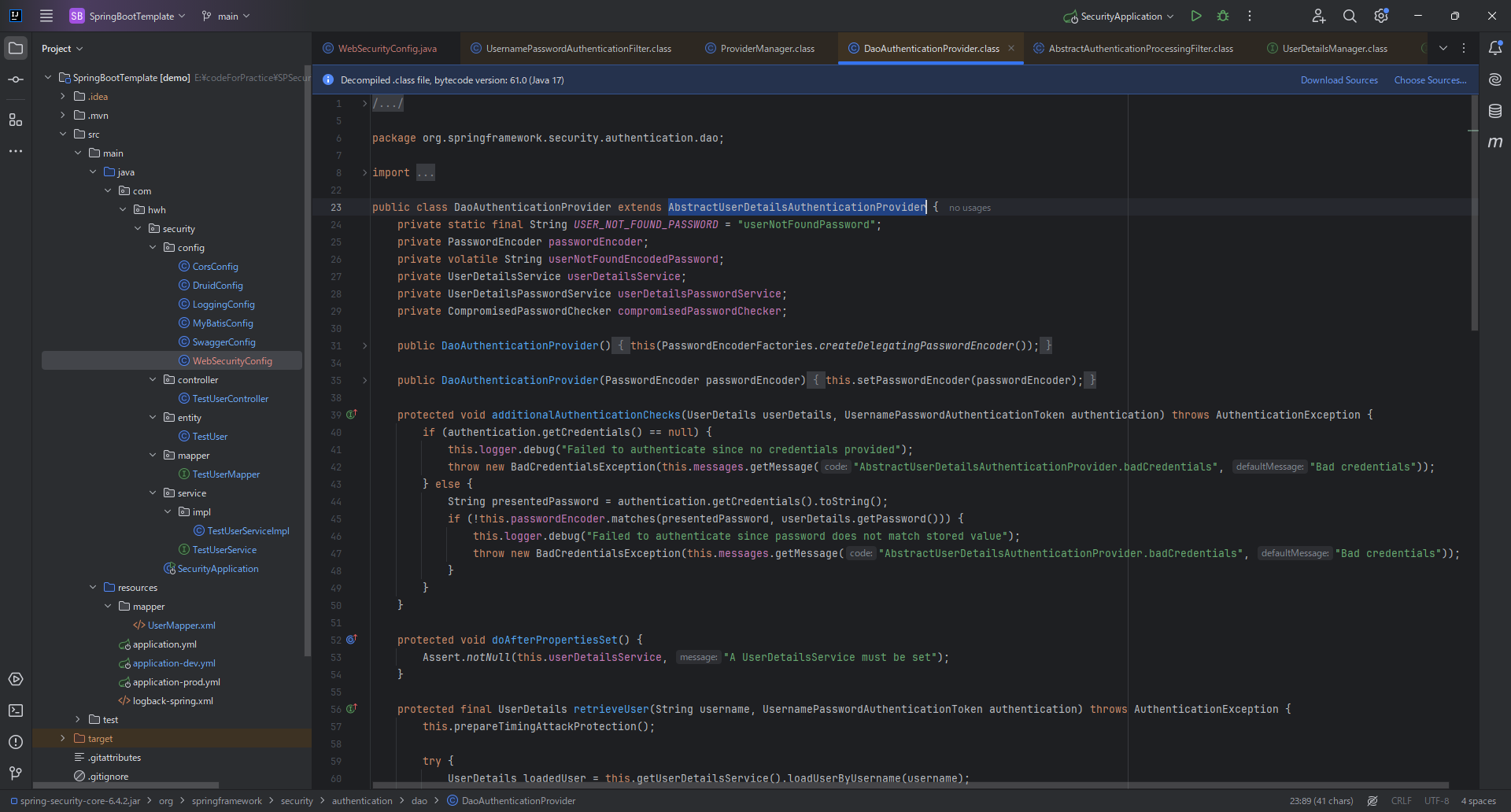Open the Project view selector dropdown

click(x=62, y=48)
